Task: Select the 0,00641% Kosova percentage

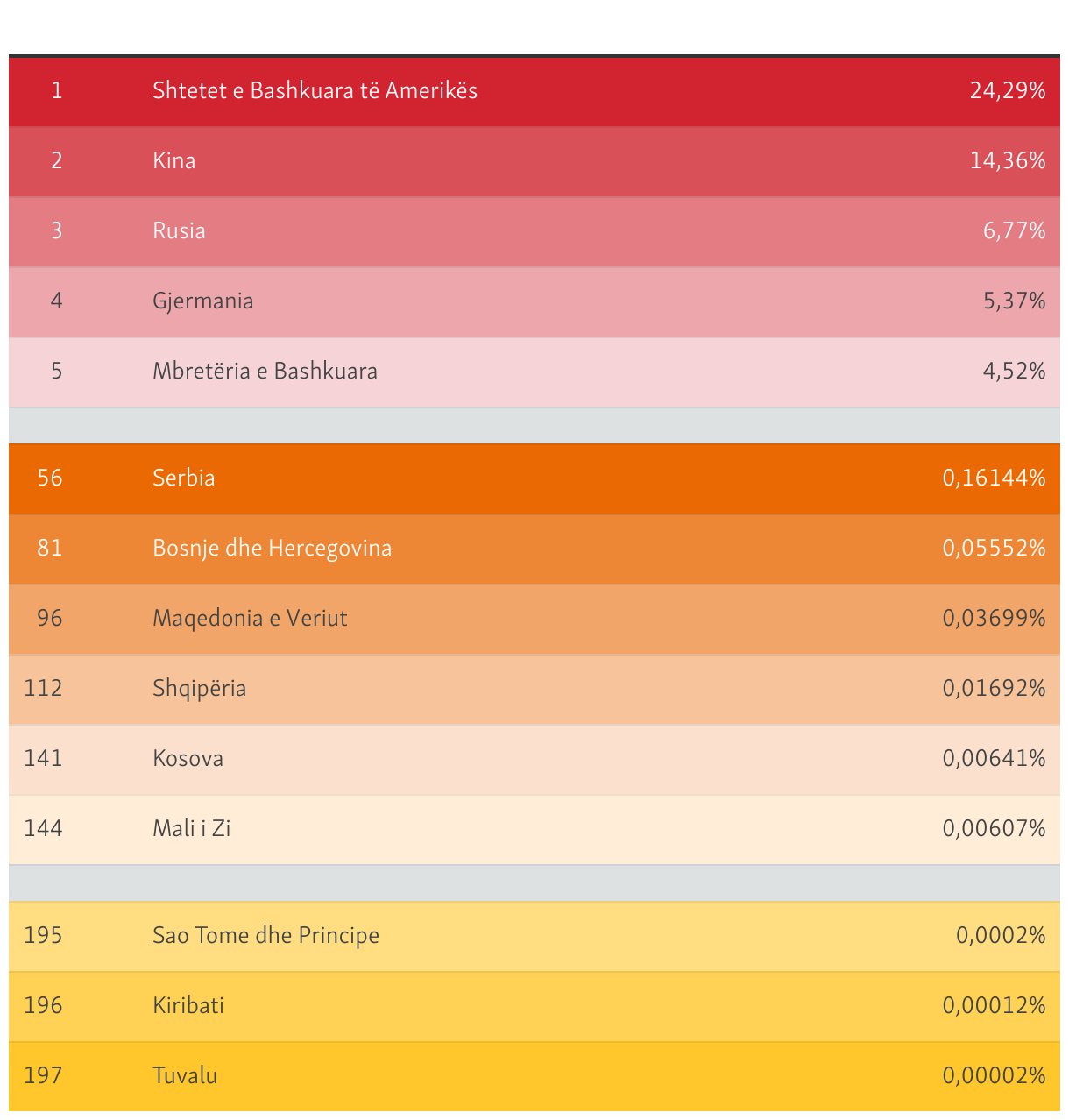Action: (994, 758)
